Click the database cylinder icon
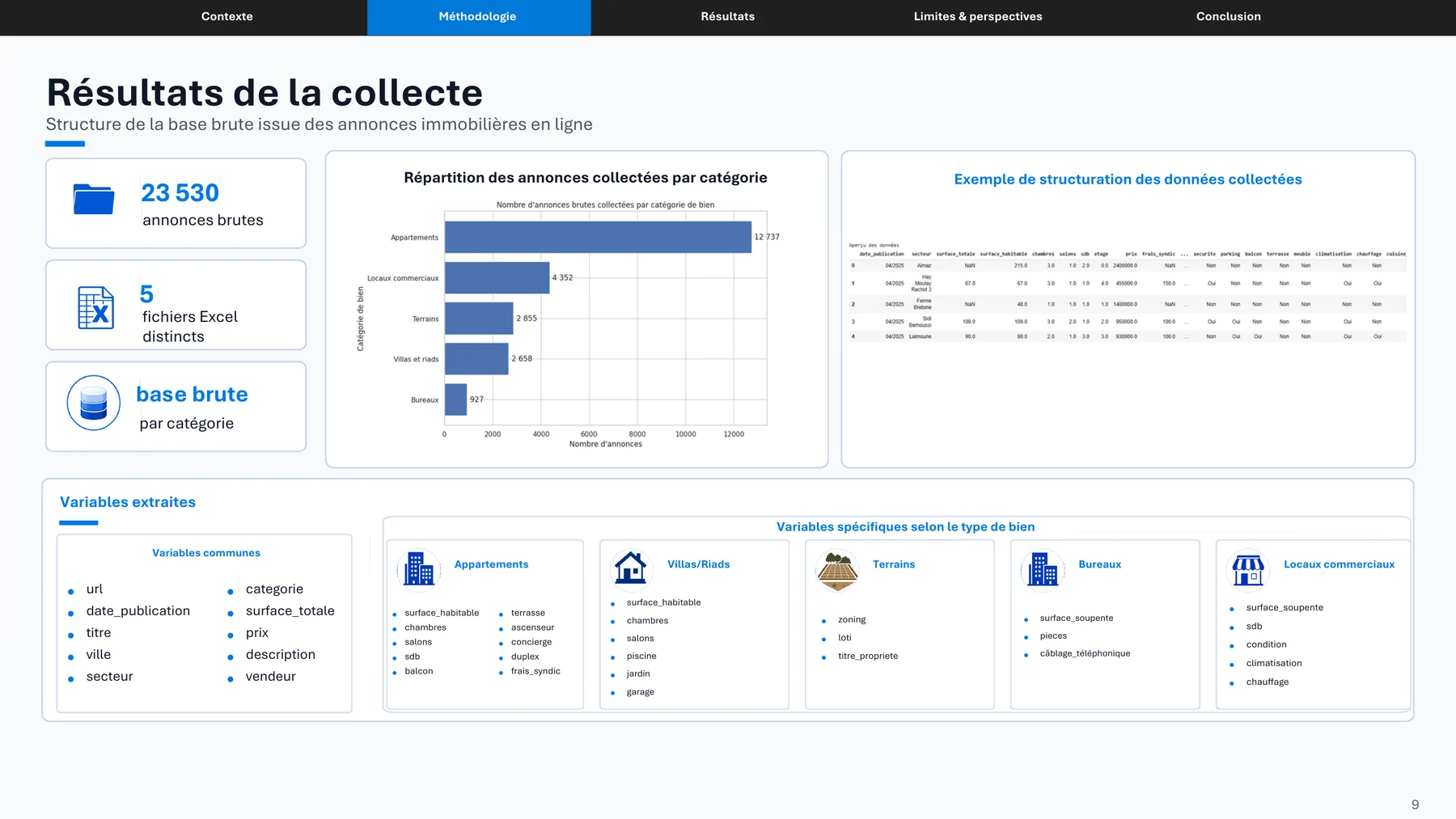 94,403
